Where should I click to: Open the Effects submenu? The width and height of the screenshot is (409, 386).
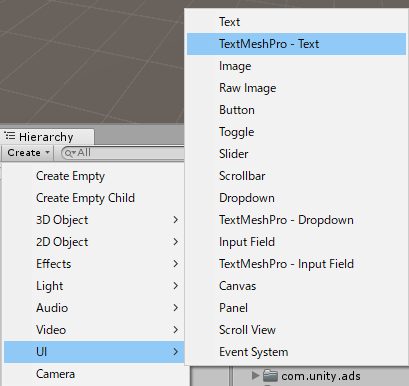(94, 264)
